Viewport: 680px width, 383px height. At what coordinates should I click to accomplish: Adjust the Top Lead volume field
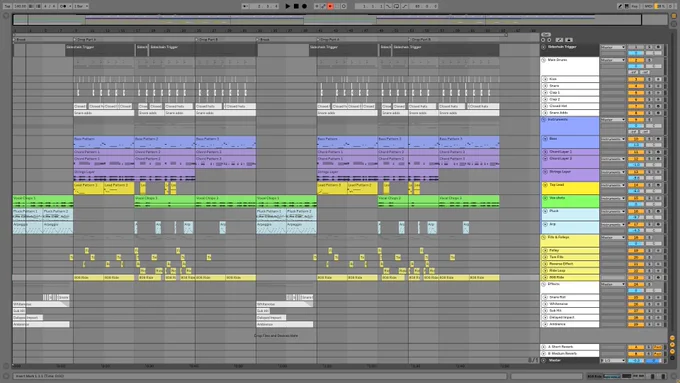coord(635,191)
